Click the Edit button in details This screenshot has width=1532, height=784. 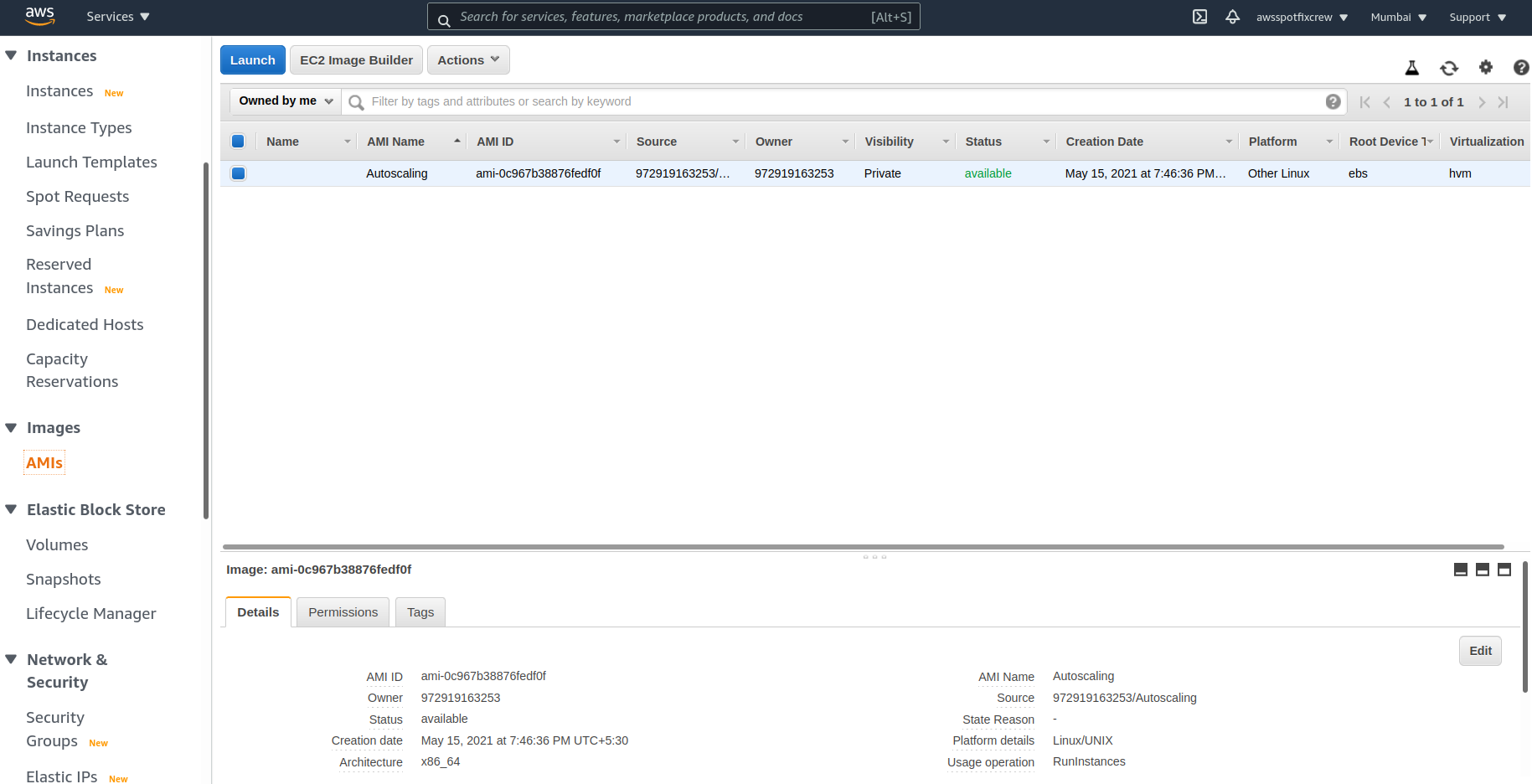point(1480,651)
